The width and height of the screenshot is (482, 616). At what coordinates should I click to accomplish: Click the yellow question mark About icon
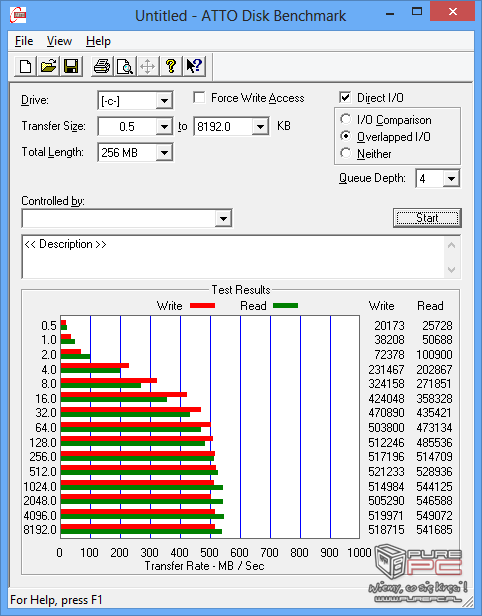click(x=171, y=66)
